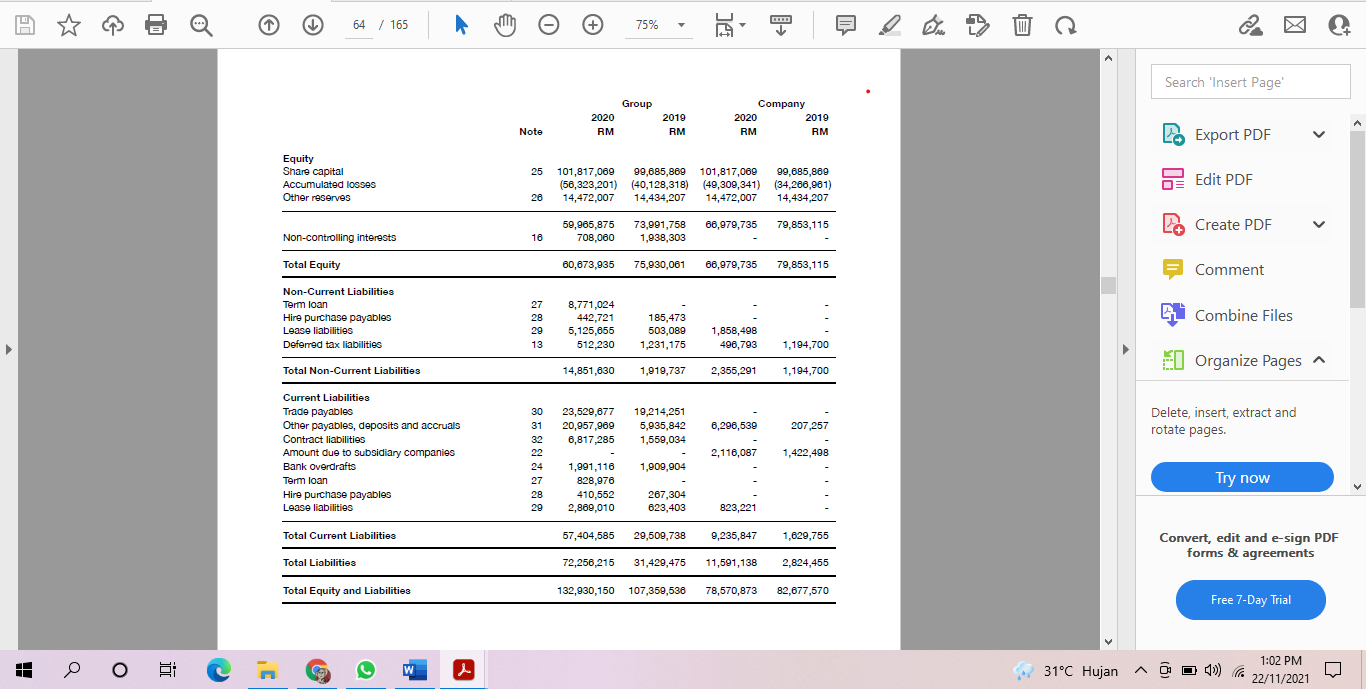
Task: Share link with the link icon
Action: click(1250, 25)
